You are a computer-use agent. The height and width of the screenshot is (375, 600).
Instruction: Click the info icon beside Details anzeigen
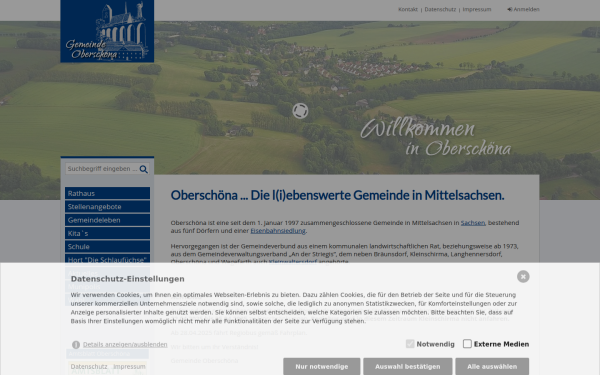[x=76, y=345]
